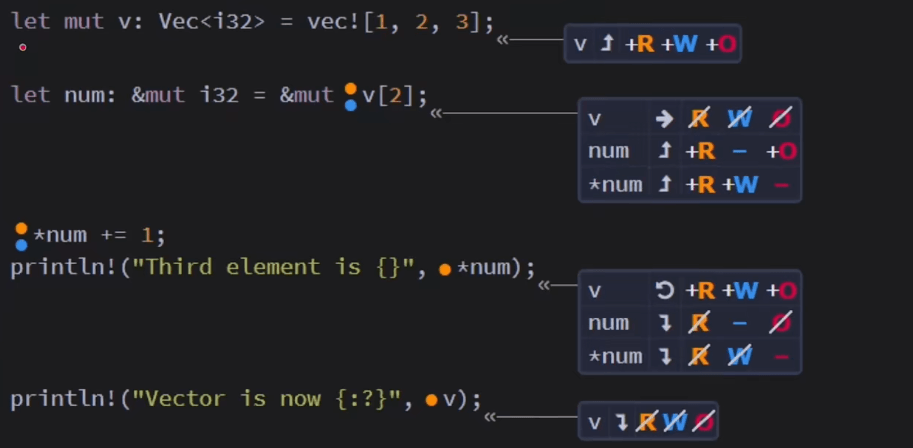
Task: Click +O in the v row with refresh arrow
Action: coord(781,290)
